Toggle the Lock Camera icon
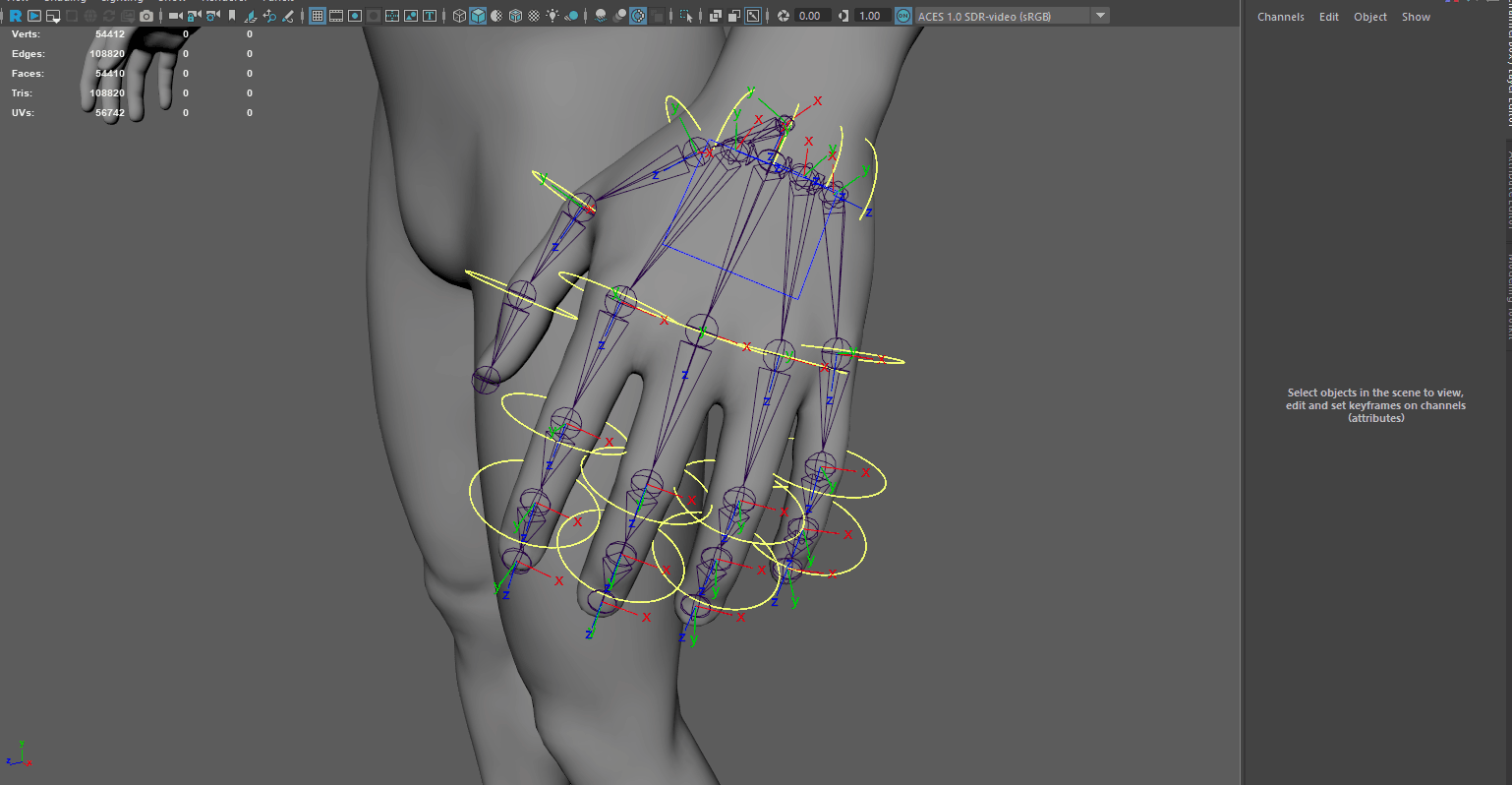This screenshot has height=785, width=1512. click(x=194, y=16)
